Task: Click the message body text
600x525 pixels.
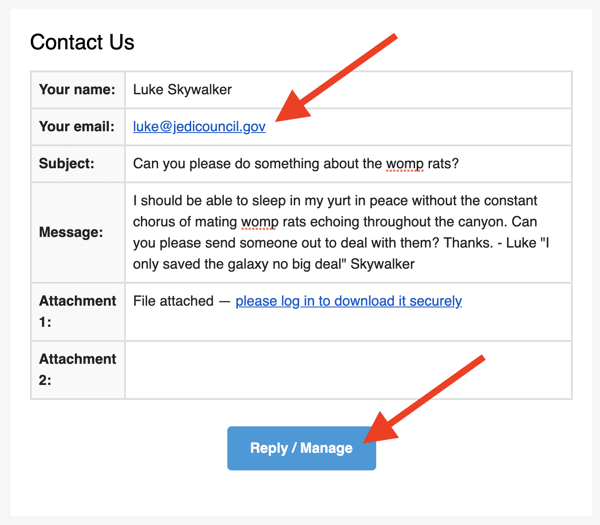Action: point(341,232)
